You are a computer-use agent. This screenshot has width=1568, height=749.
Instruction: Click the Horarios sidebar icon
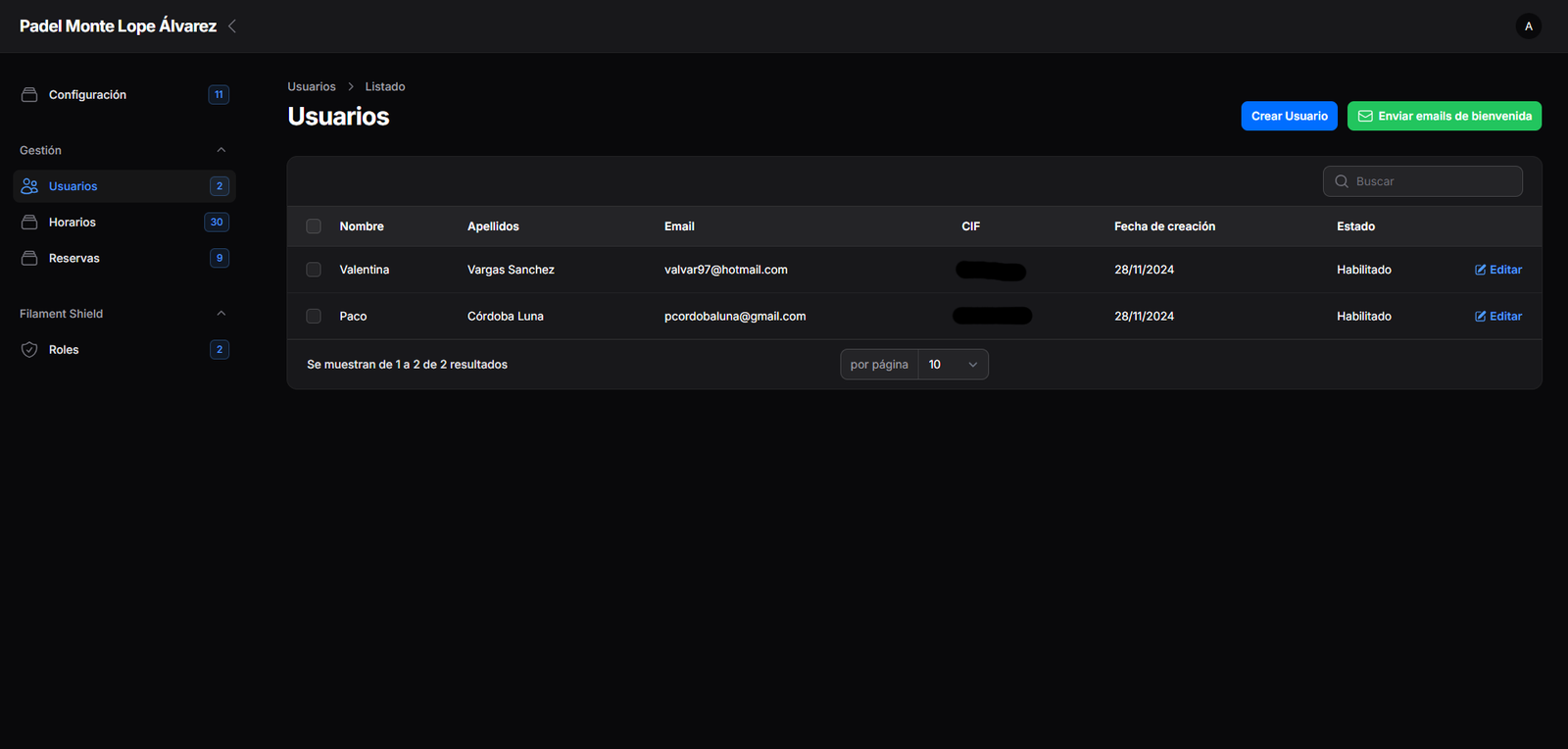[29, 223]
